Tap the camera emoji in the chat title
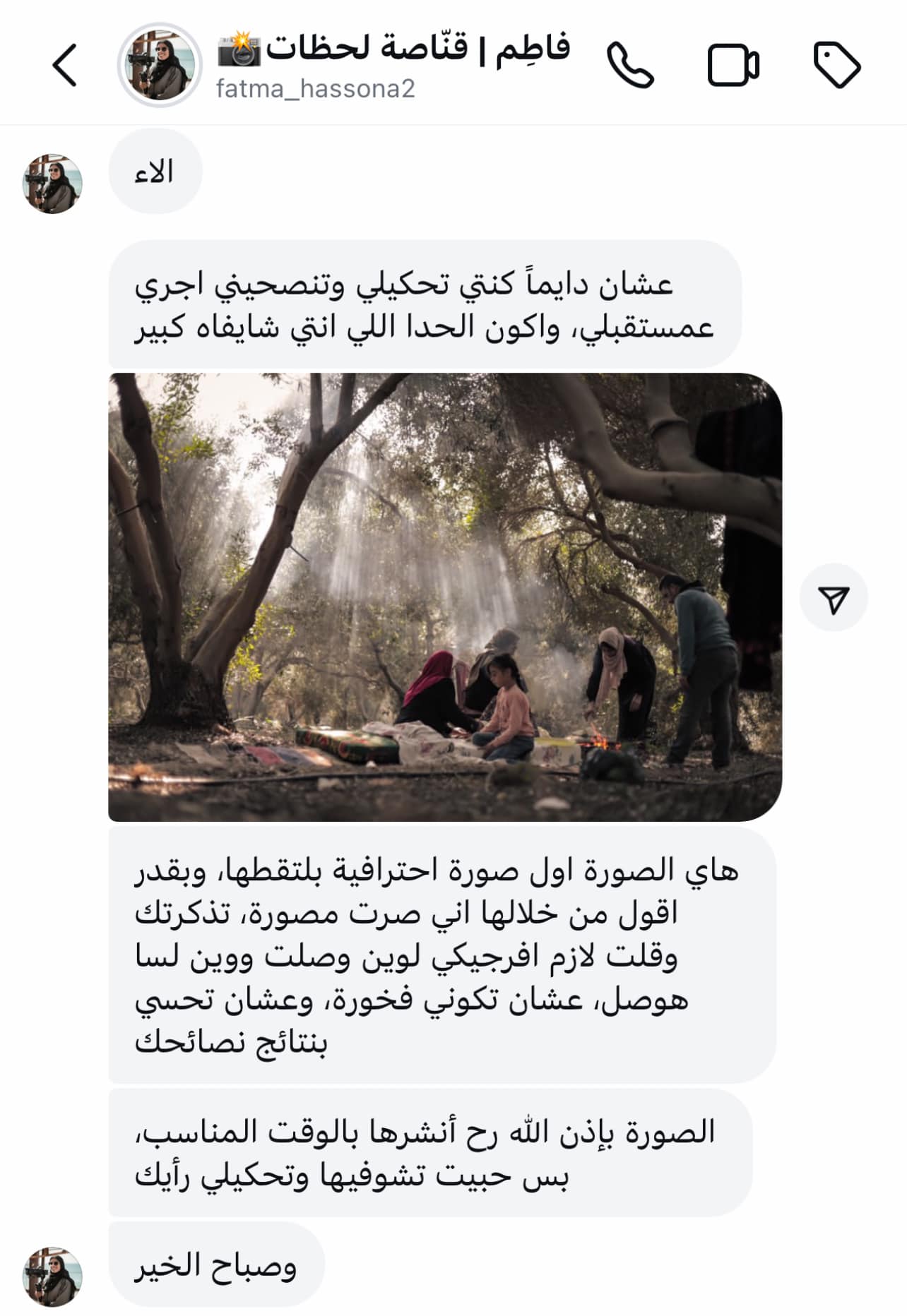907x1316 pixels. [x=239, y=49]
